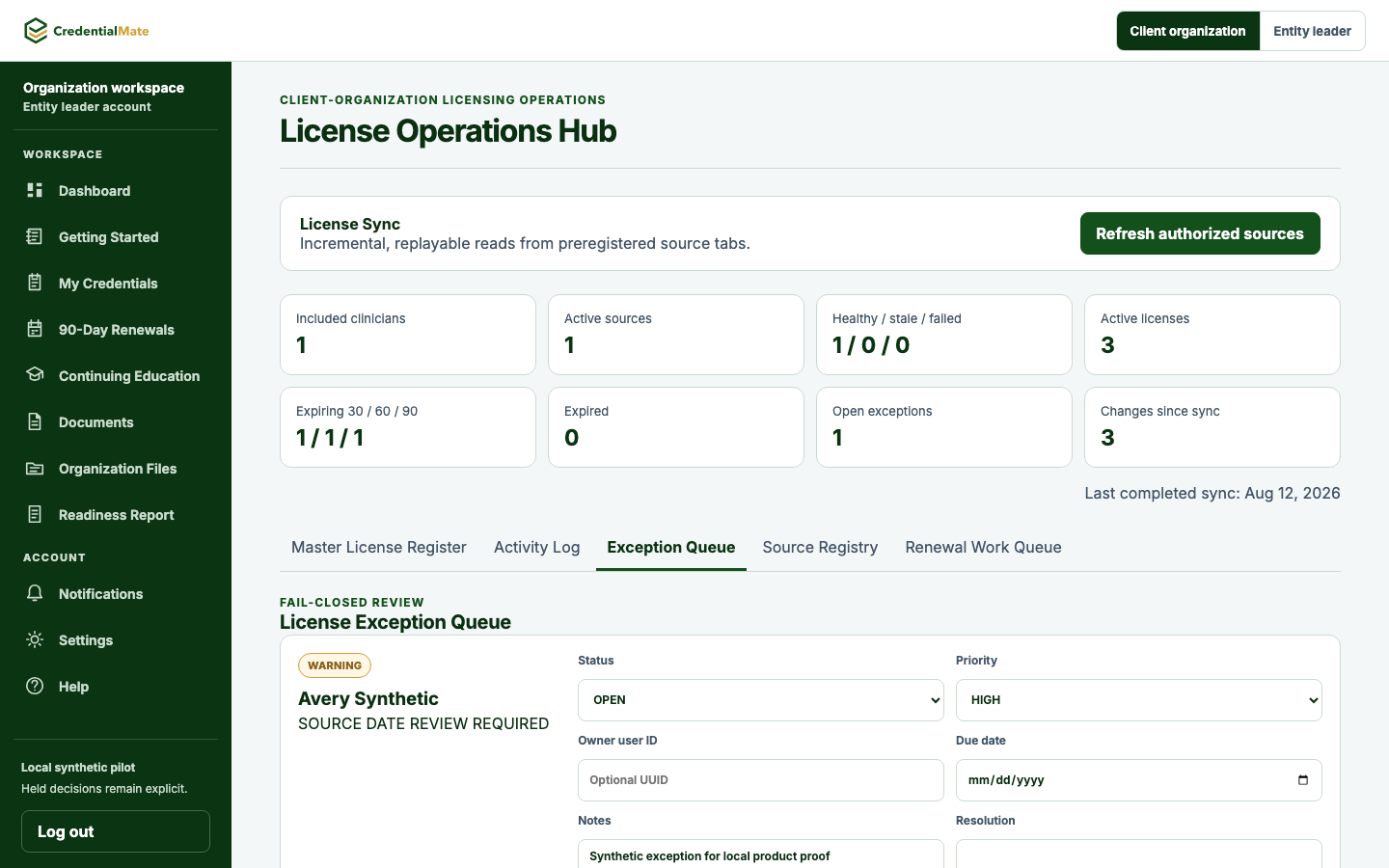Select the Exception Queue tab
This screenshot has height=868, width=1389.
coord(671,547)
